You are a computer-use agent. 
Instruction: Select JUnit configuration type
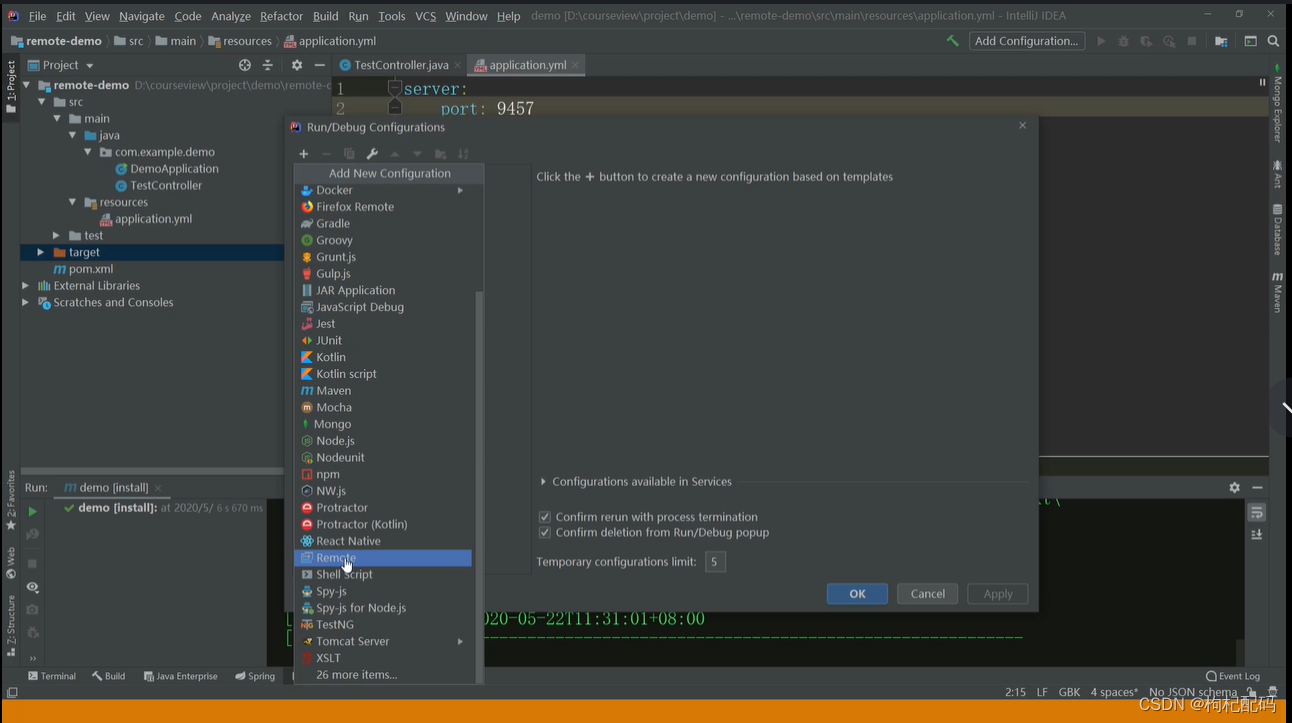pyautogui.click(x=383, y=341)
